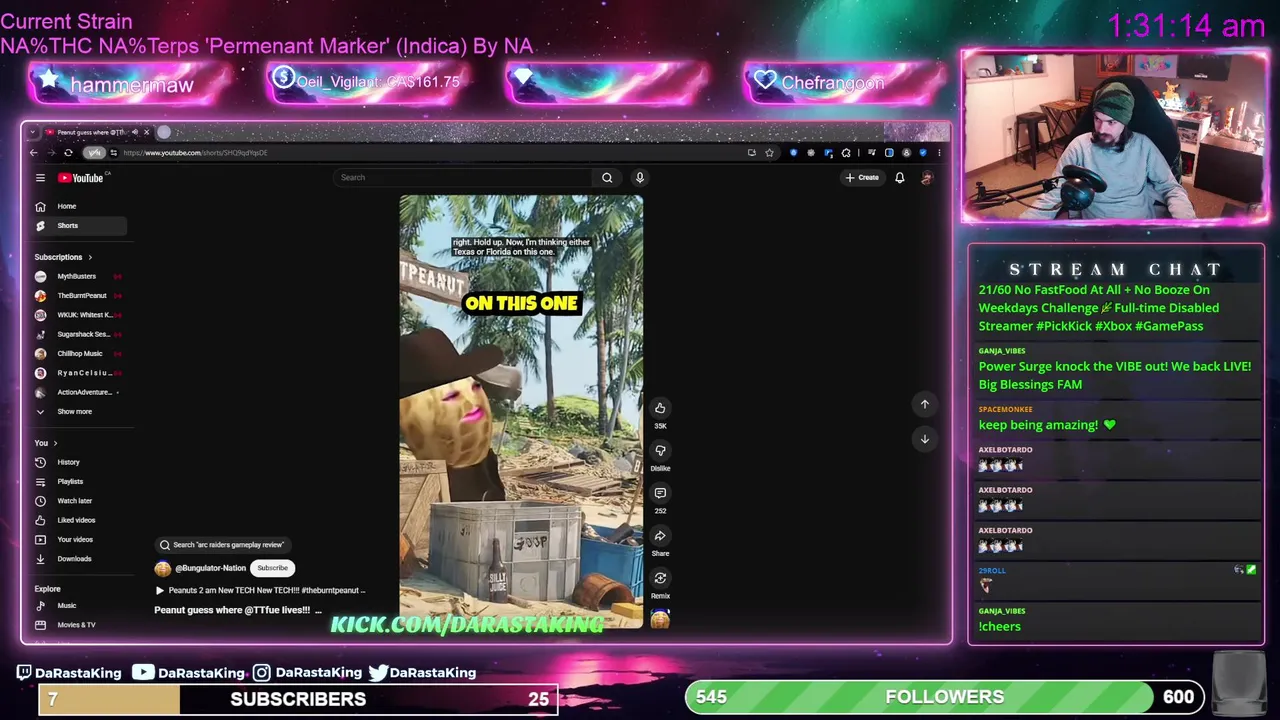Screen dimensions: 1280x720
Task: Toggle the VPN badge in address bar
Action: [x=94, y=153]
